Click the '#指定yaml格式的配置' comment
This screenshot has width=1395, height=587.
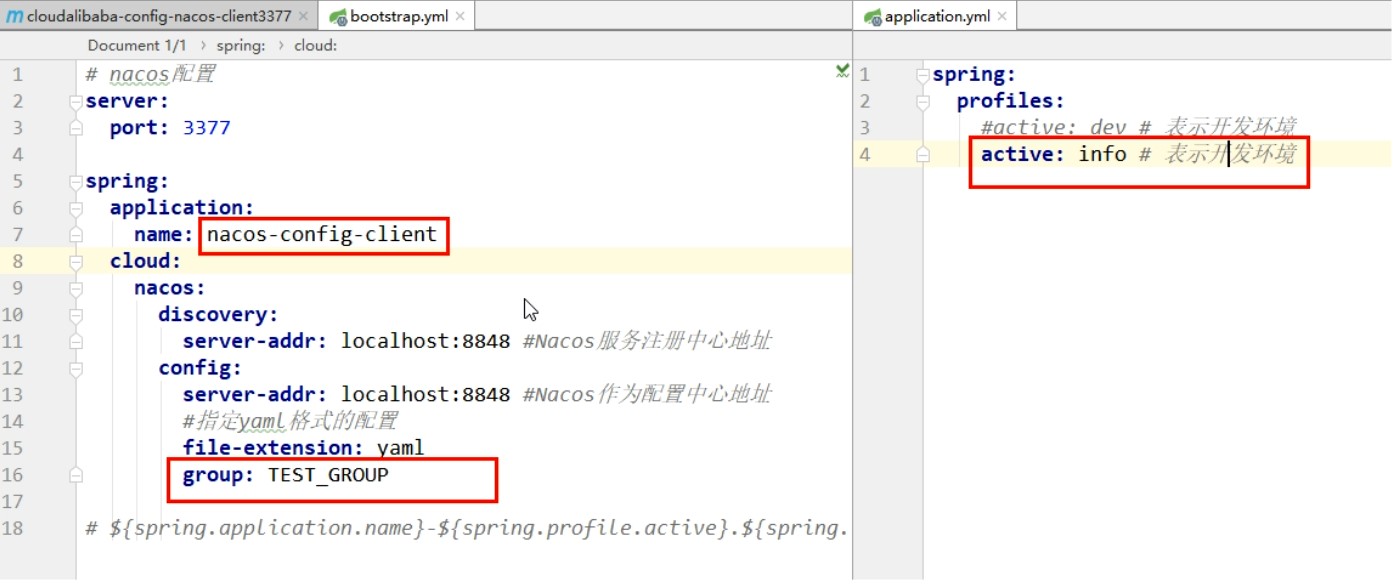click(290, 421)
